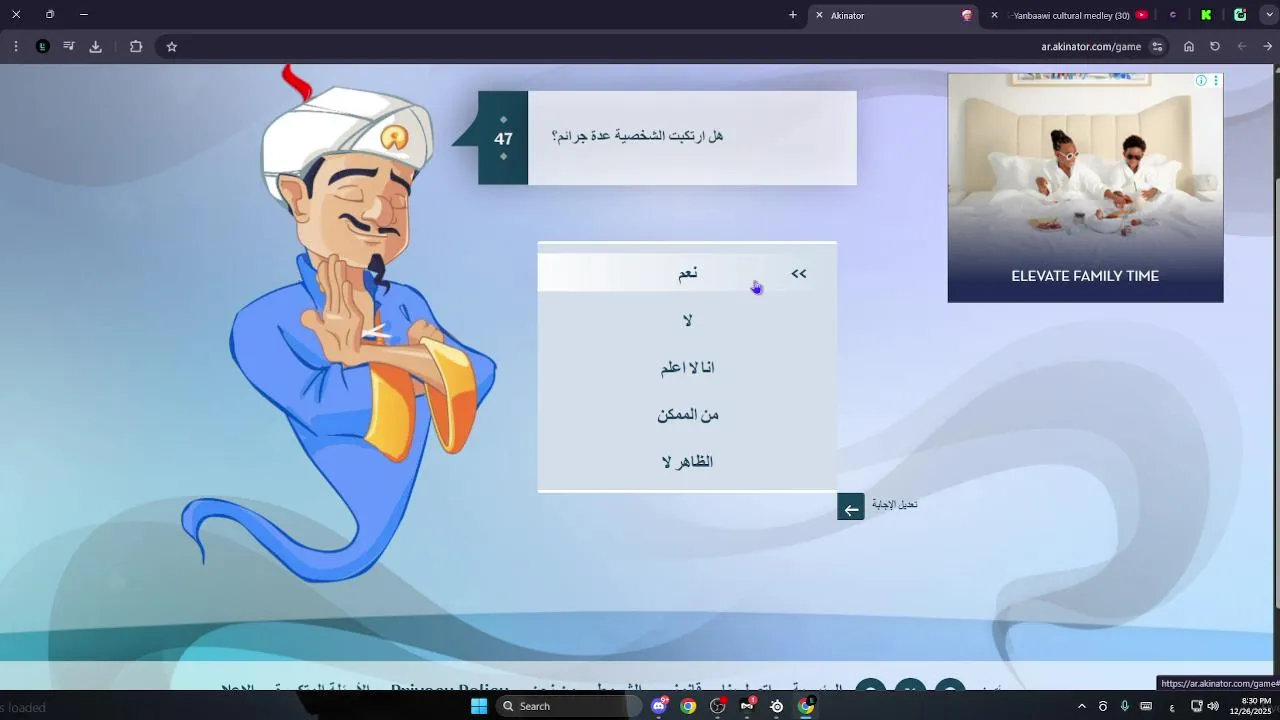Open the clock showing 8:30 PM
This screenshot has height=720, width=1280.
1252,706
